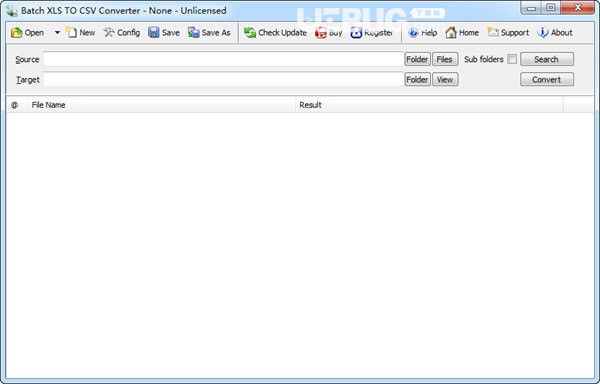This screenshot has width=600, height=384.
Task: Run Check Update from the toolbar
Action: coord(276,33)
